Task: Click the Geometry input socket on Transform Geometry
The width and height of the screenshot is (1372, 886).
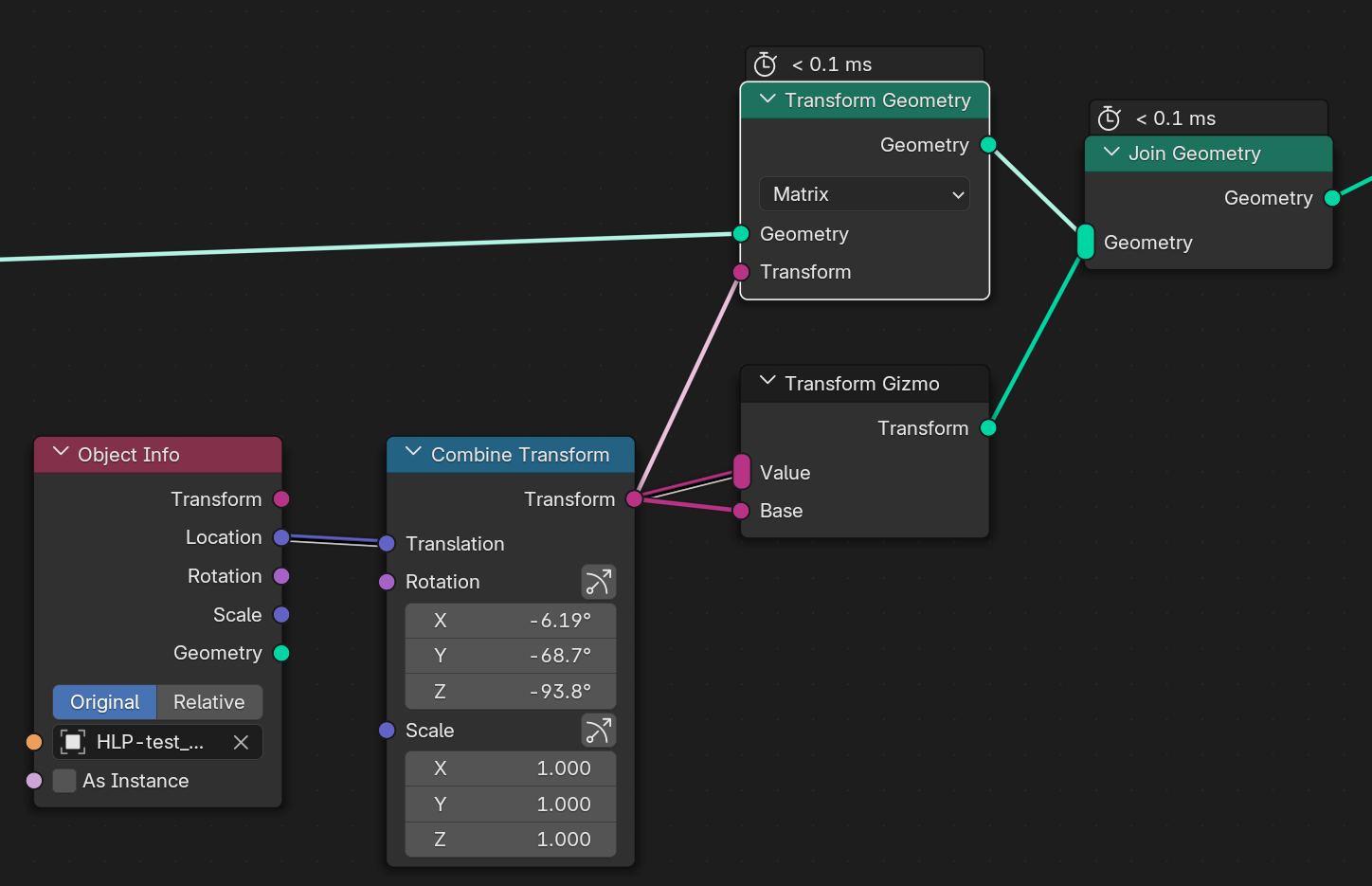Action: 741,234
